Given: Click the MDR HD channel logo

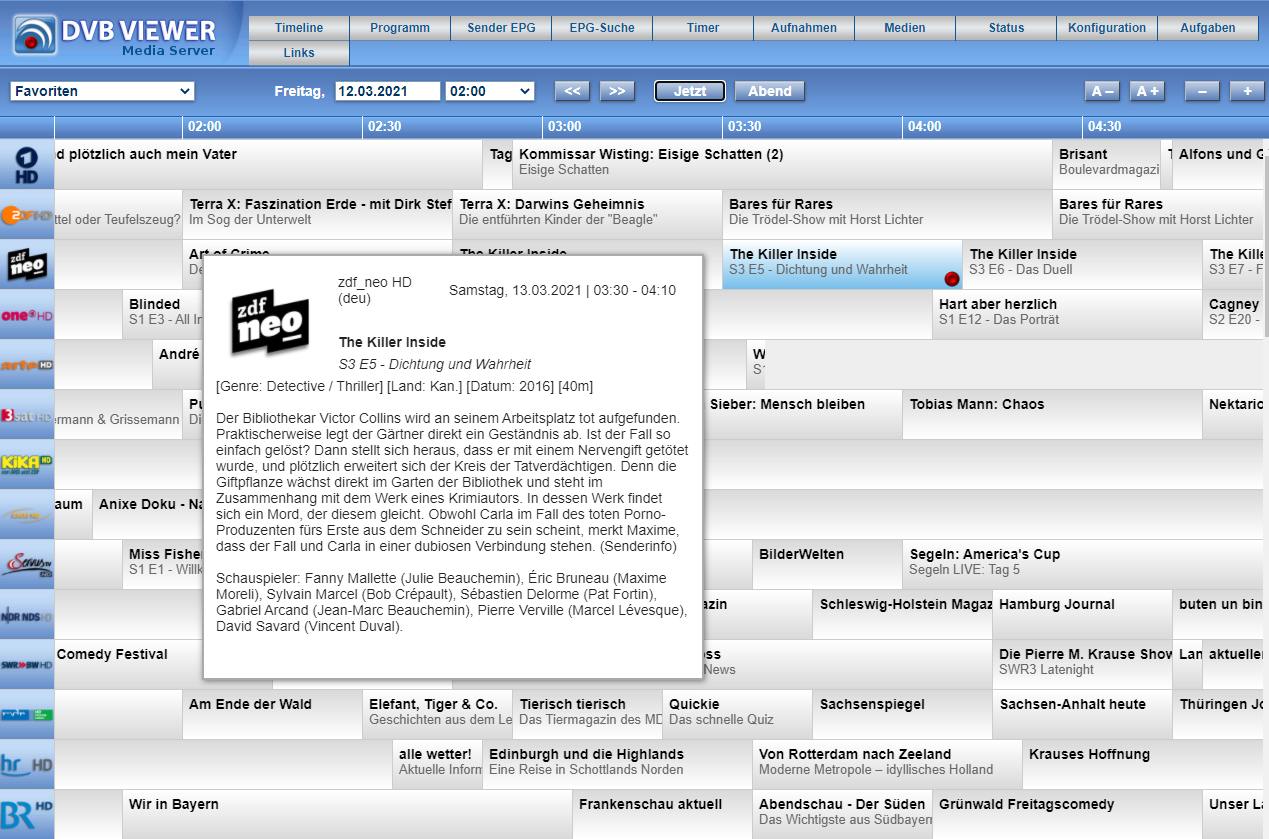Looking at the screenshot, I should [x=26, y=714].
